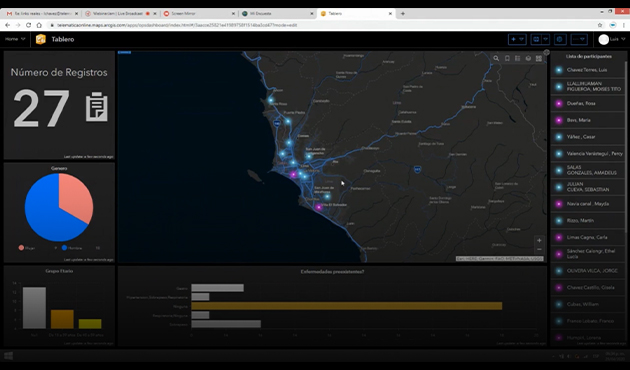Image resolution: width=630 pixels, height=370 pixels.
Task: Click the long yellow Ninguna bar
Action: 347,306
